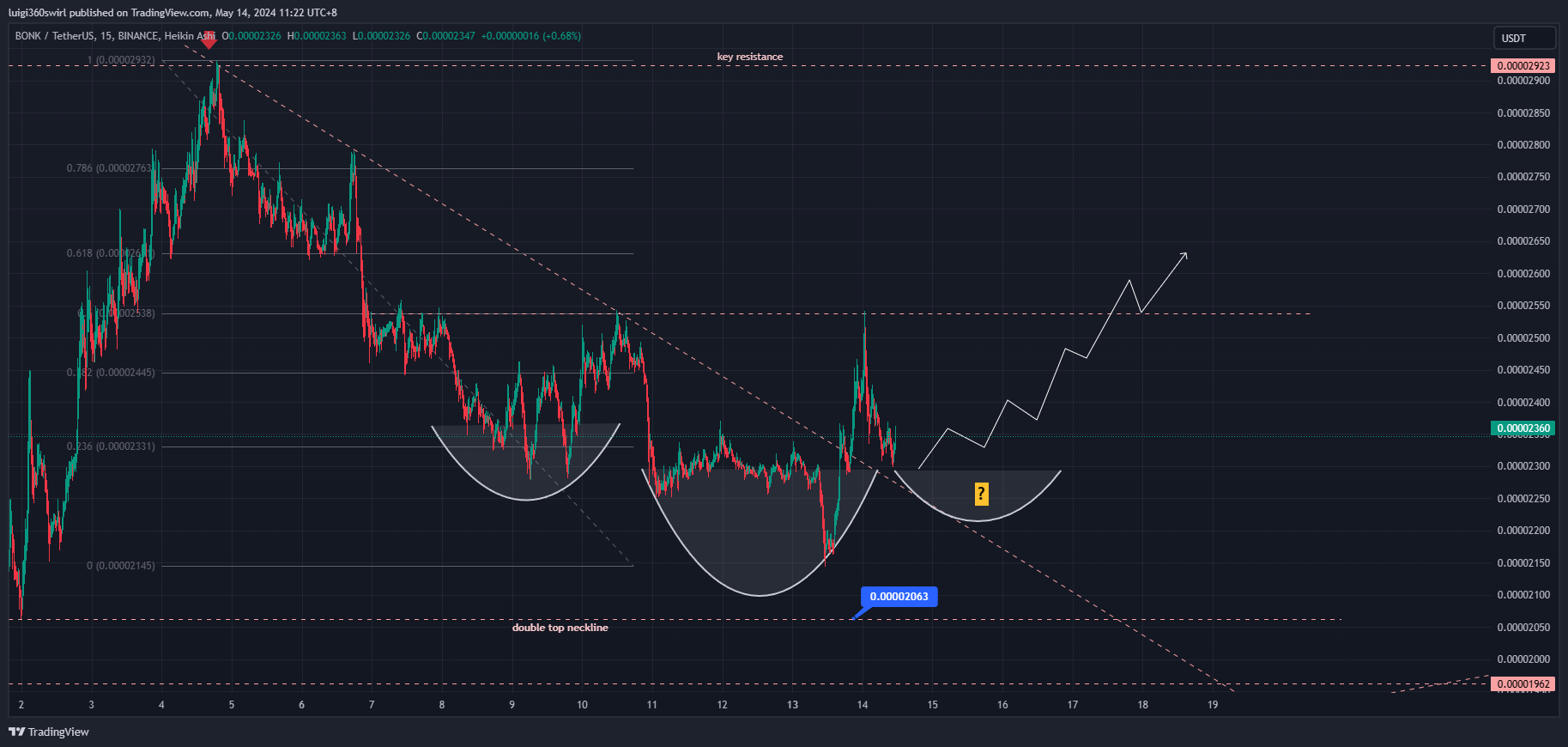Click date label 18 on time axis
Screen dimensions: 1568x747
(x=1143, y=705)
